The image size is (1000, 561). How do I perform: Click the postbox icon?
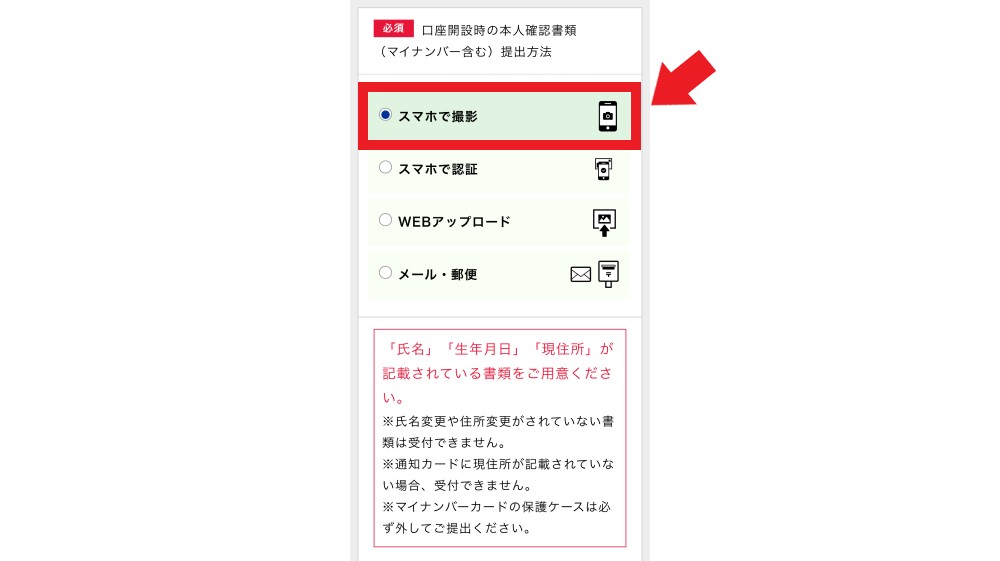click(608, 274)
